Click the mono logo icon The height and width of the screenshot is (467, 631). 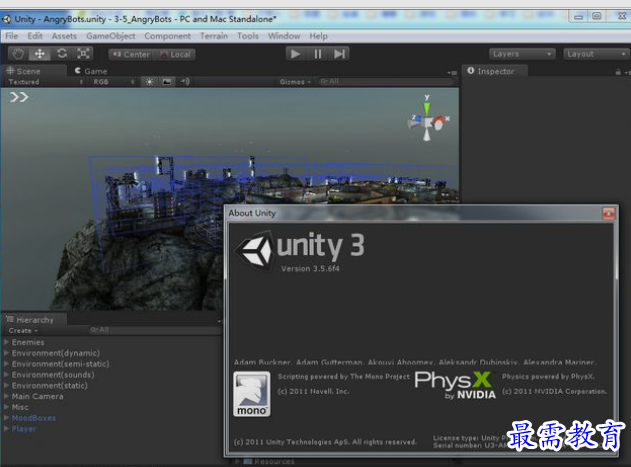(x=252, y=394)
